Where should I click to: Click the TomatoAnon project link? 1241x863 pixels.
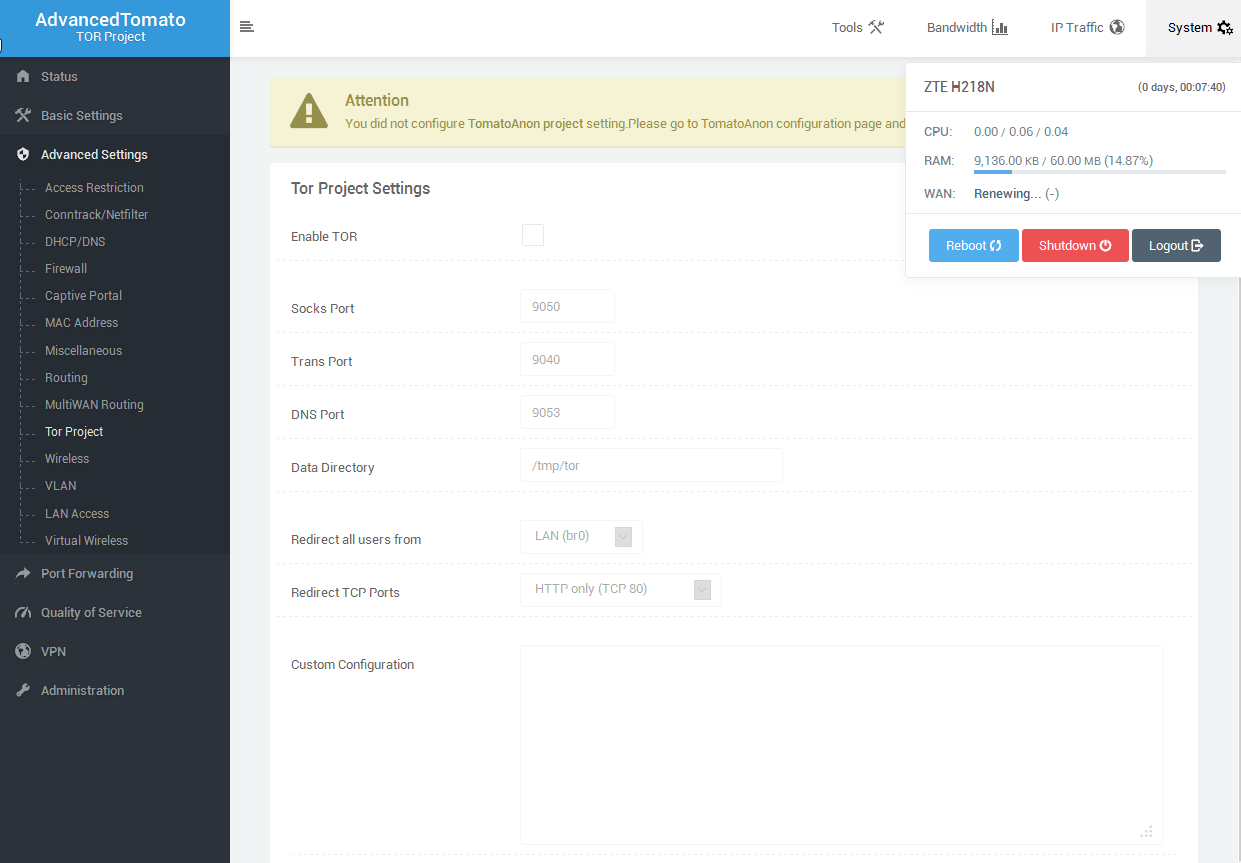pos(525,124)
